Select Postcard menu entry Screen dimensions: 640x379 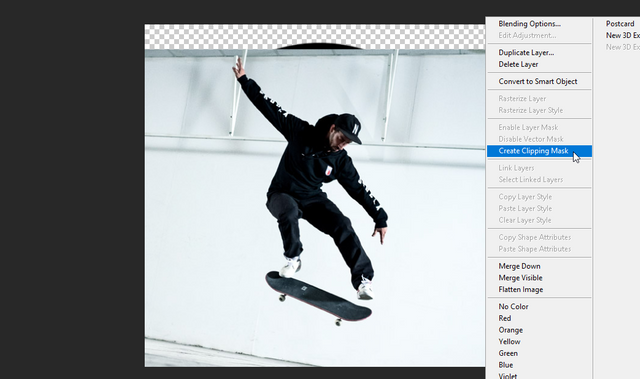pyautogui.click(x=620, y=24)
